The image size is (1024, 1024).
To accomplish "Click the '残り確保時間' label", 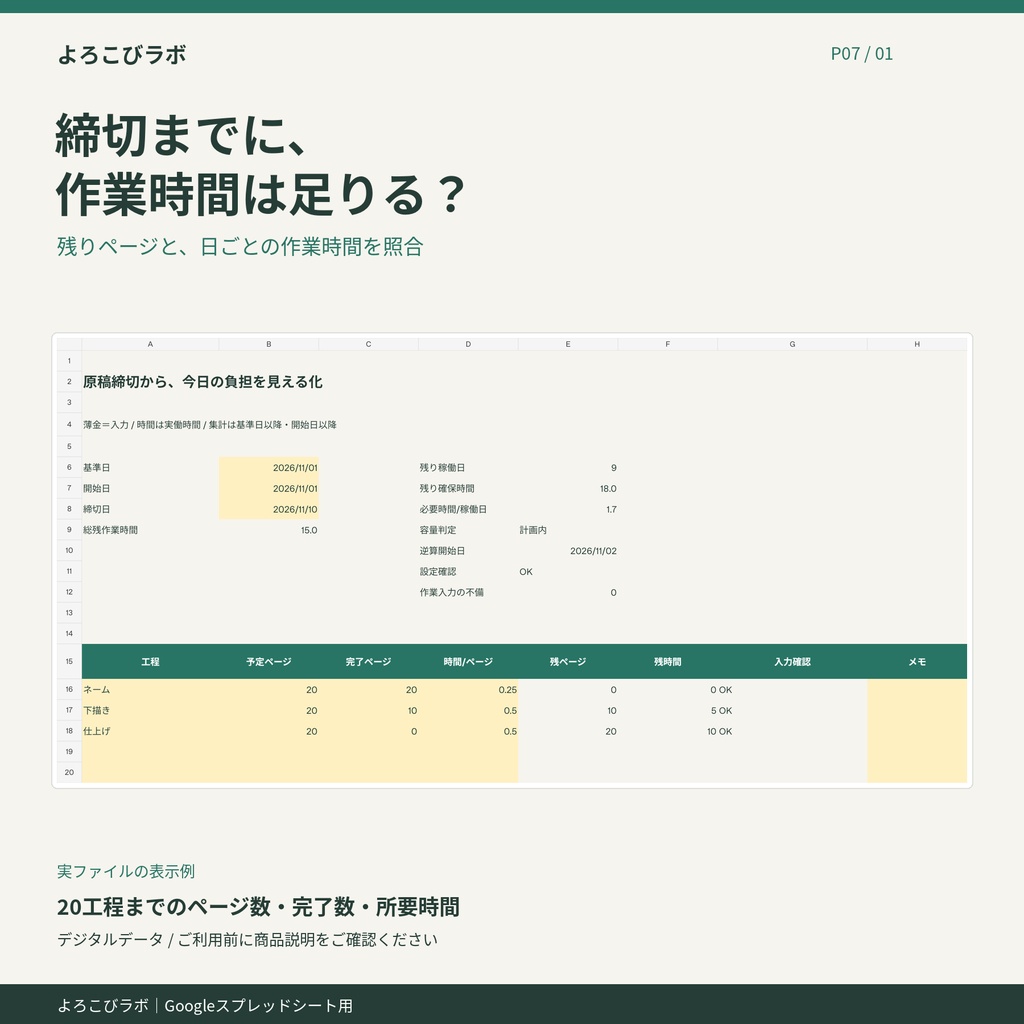I will (447, 488).
